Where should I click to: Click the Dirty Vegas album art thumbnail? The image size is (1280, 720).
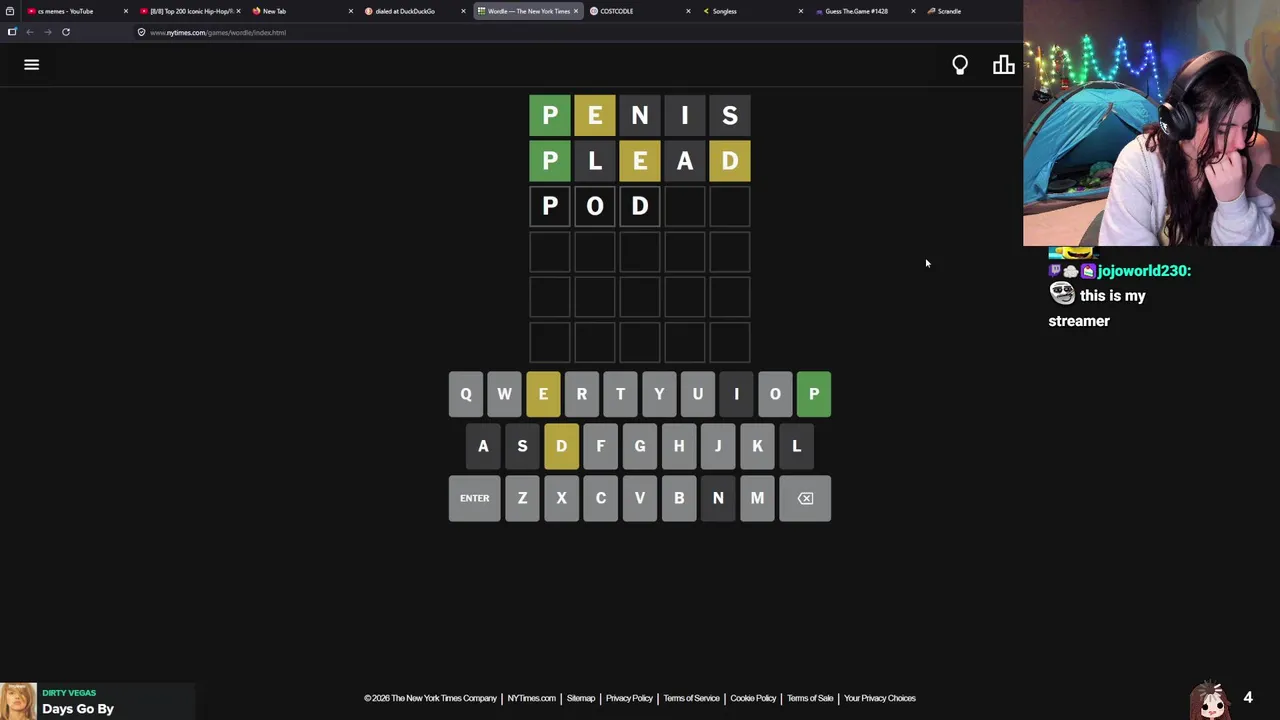pyautogui.click(x=18, y=701)
